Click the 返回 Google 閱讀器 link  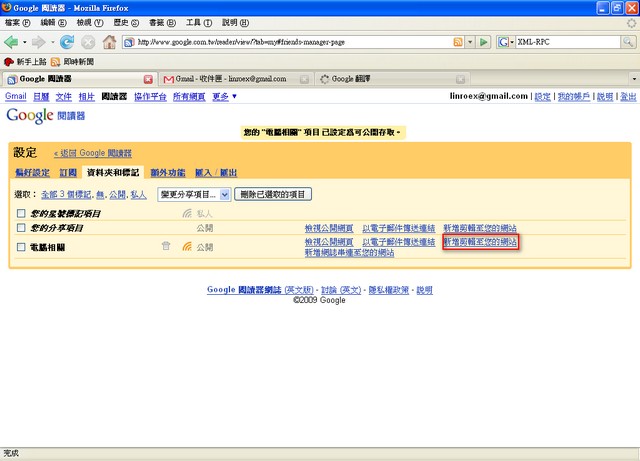click(93, 153)
